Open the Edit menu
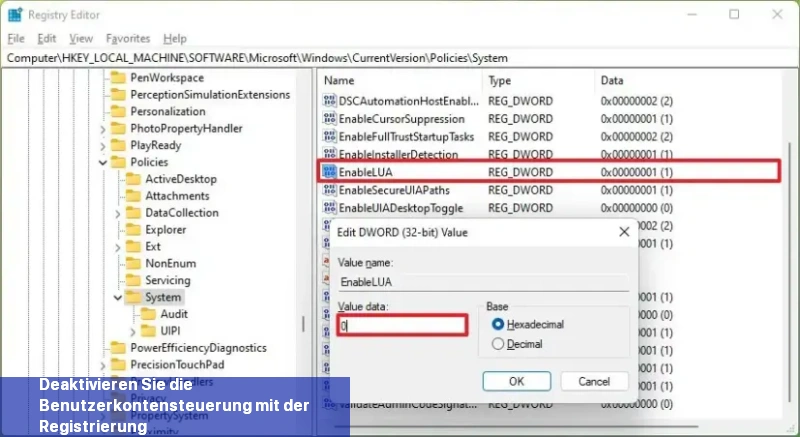Screen dimensions: 800x437 click(46, 39)
